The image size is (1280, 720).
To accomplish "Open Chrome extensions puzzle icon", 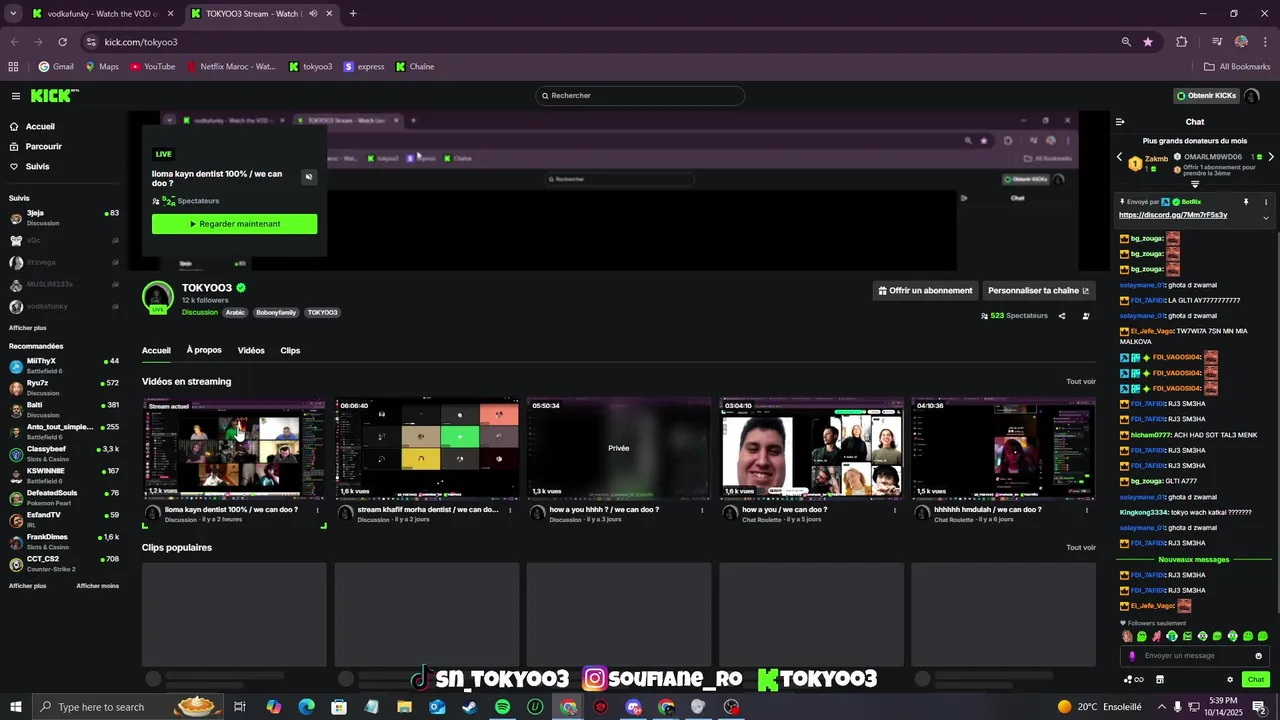I will pos(1182,42).
